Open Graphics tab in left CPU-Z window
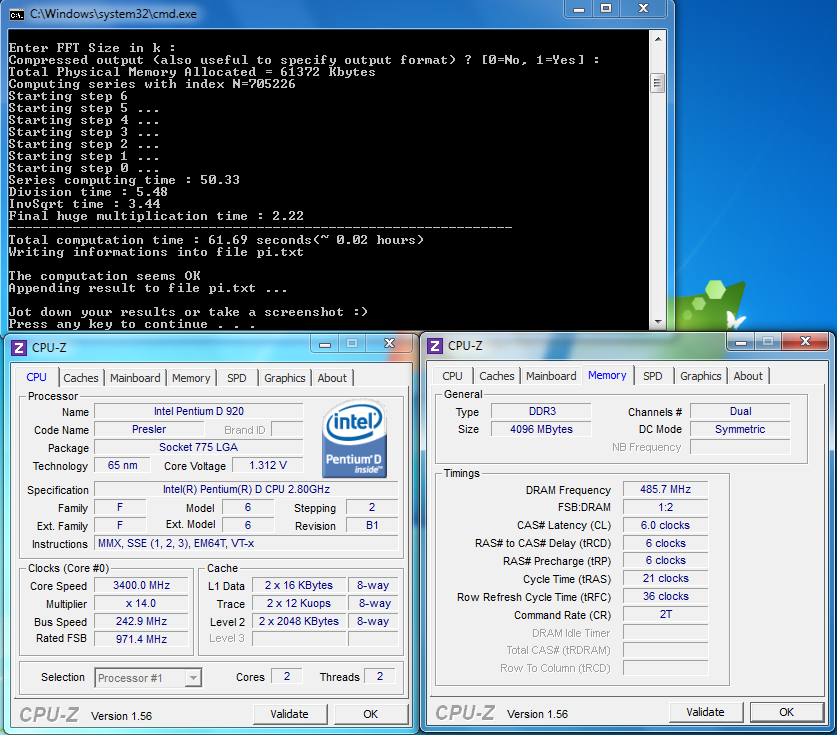The width and height of the screenshot is (837, 735). click(285, 378)
